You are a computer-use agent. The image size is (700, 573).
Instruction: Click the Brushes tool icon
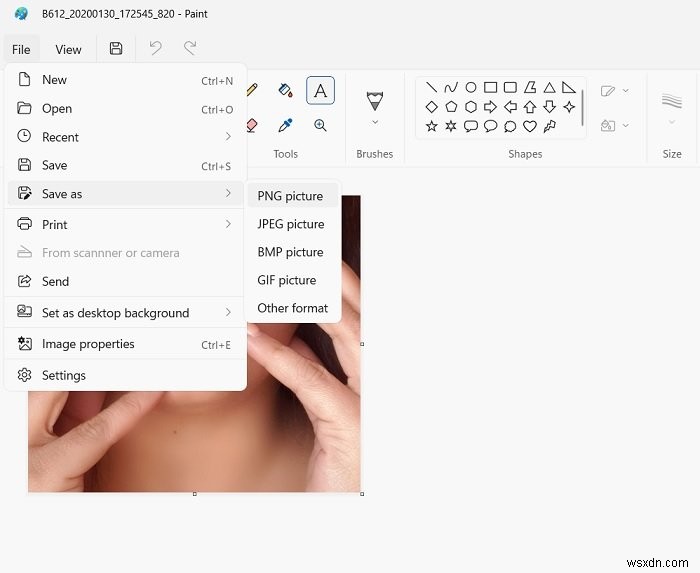tap(375, 101)
